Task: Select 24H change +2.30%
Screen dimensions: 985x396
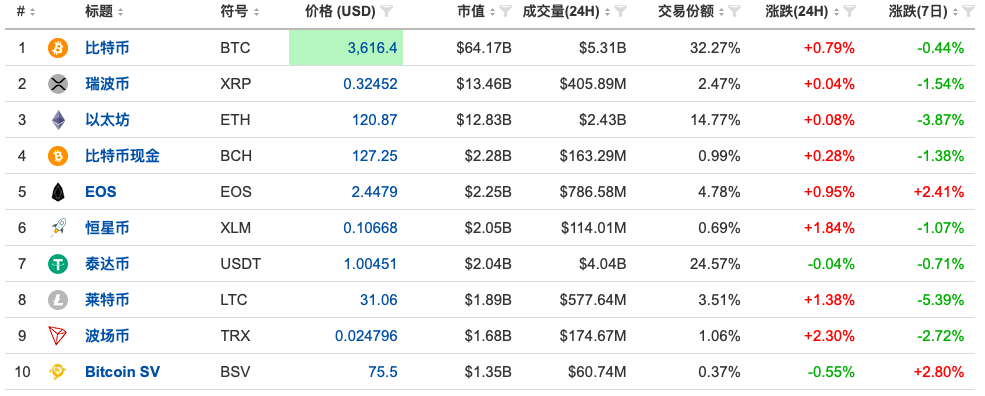Action: 829,336
